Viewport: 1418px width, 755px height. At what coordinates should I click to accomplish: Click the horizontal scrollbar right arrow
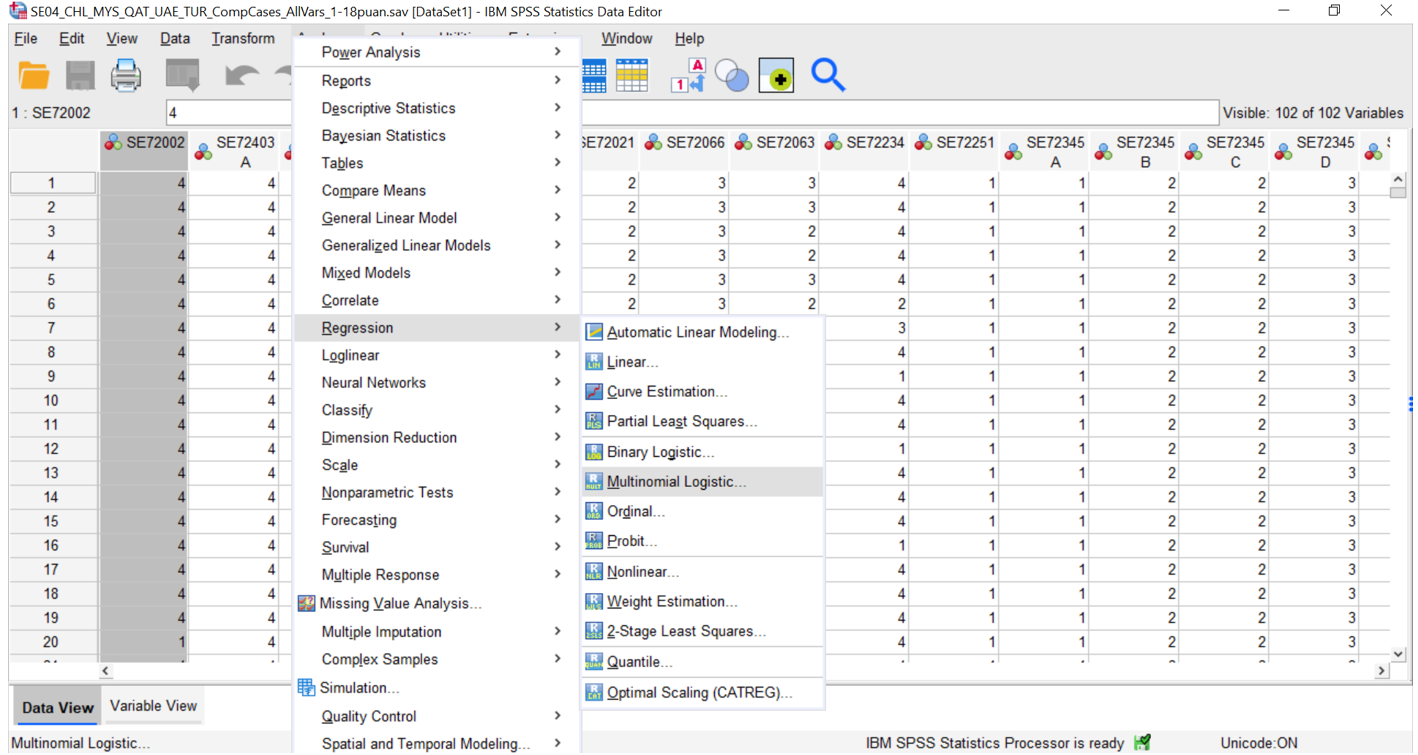1382,671
